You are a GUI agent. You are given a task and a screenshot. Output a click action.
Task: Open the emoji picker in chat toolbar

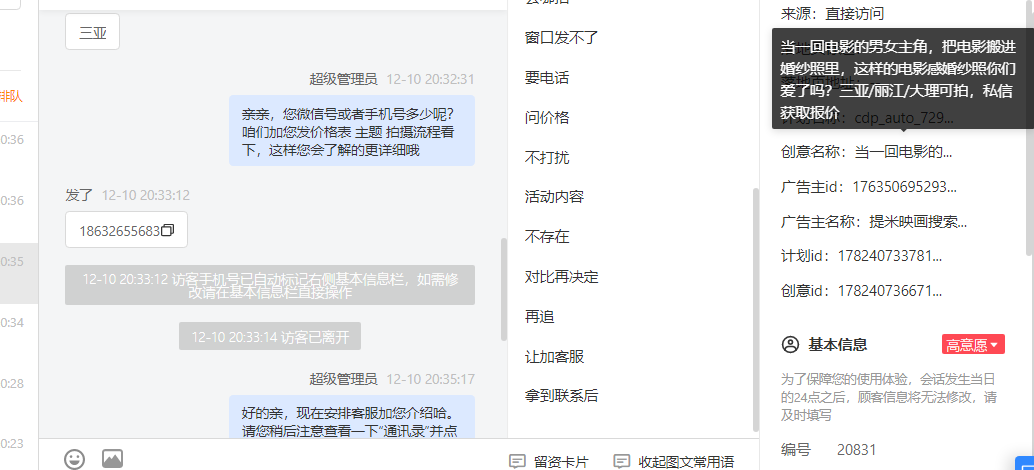75,459
